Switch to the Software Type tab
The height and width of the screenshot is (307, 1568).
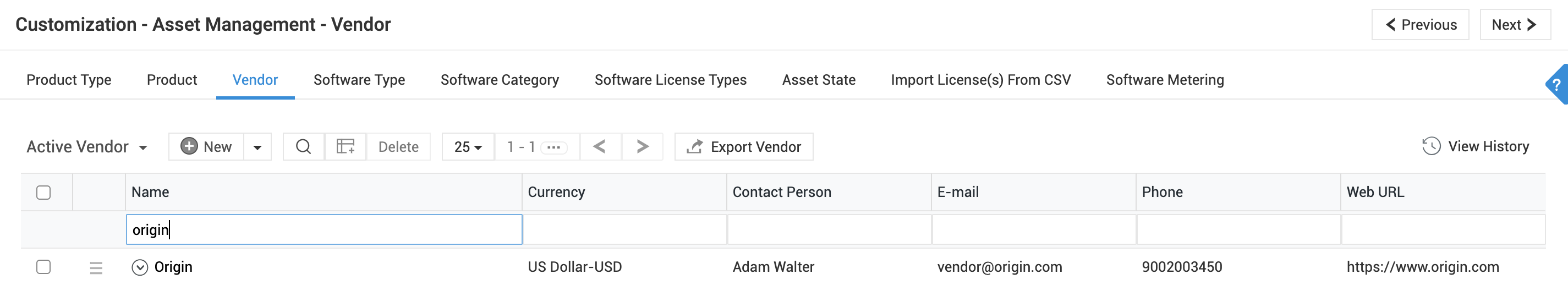[x=359, y=80]
